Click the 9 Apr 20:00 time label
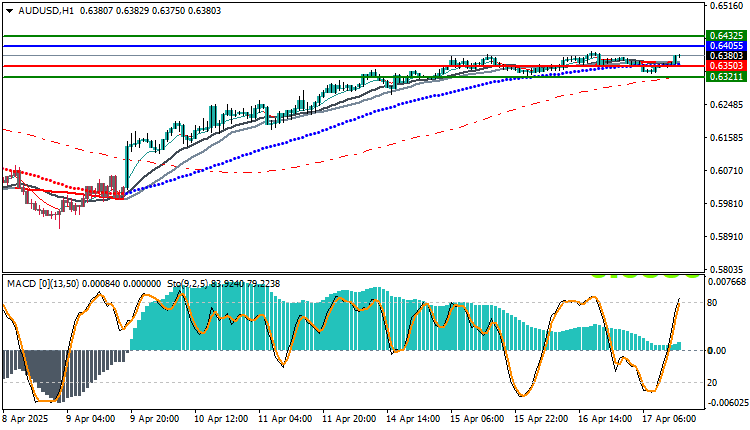750x430 pixels. 154,419
